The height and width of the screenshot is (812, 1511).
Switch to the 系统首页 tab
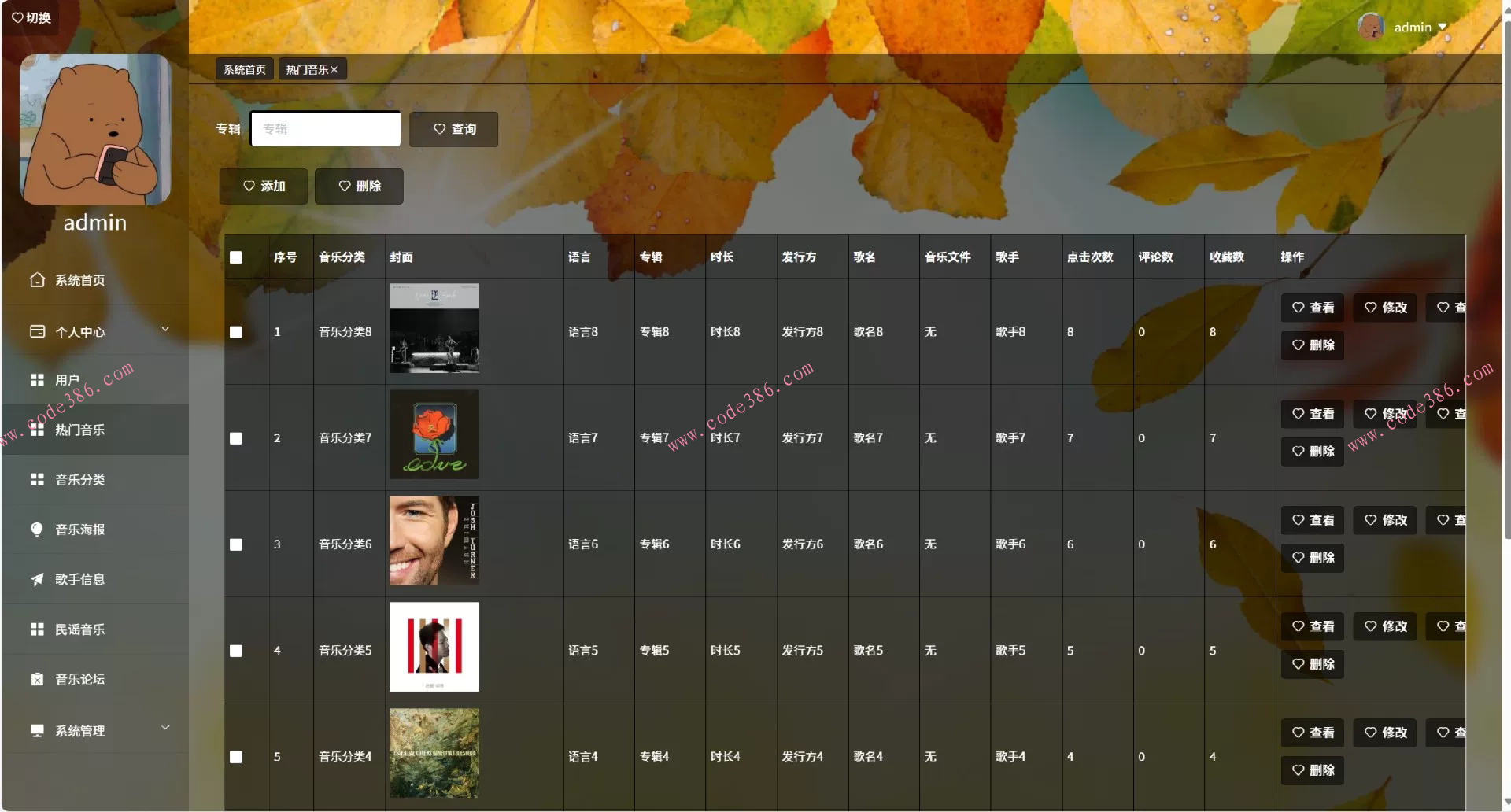245,70
